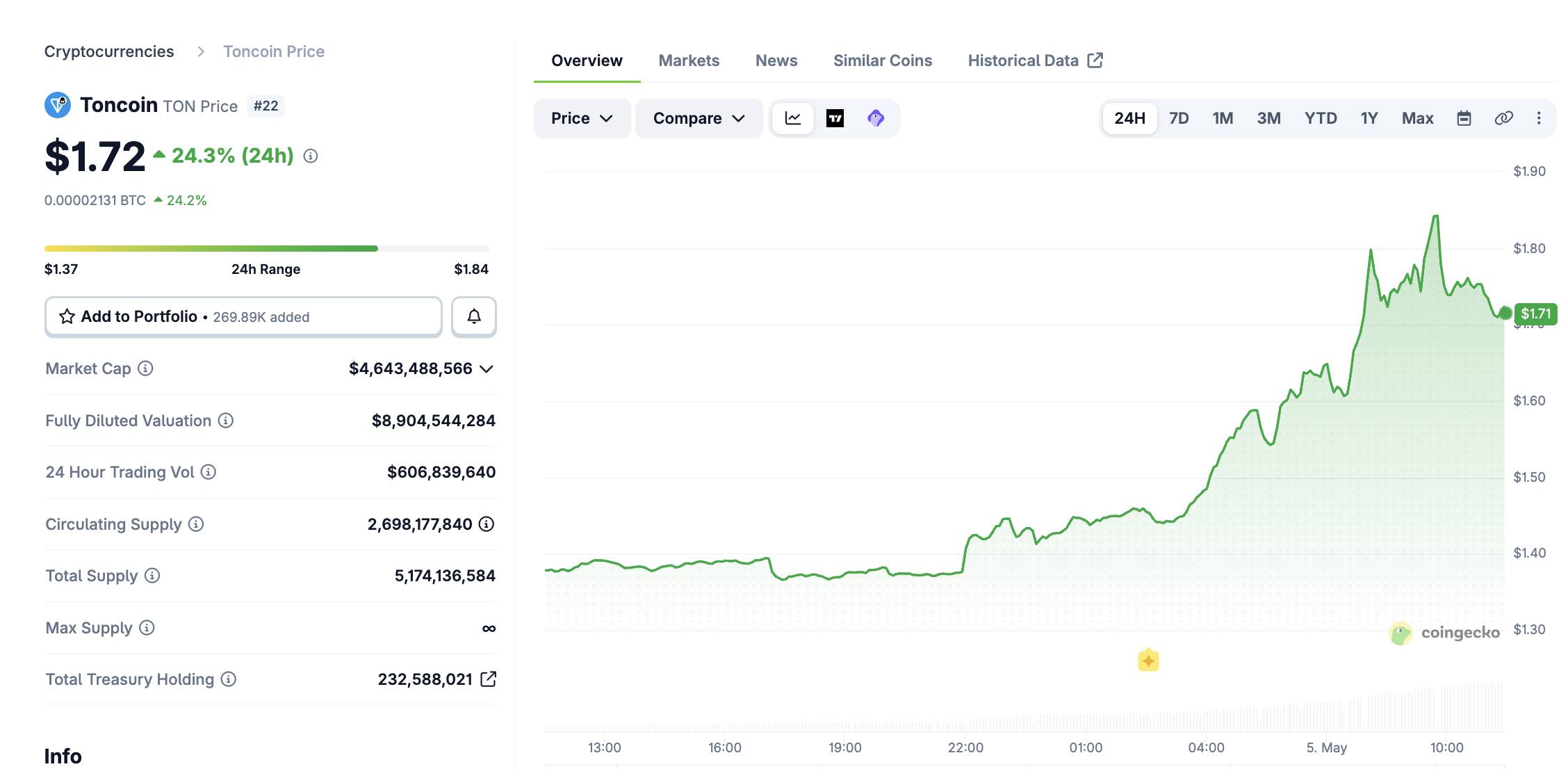Click the $1.72 price text
This screenshot has width=1568, height=769.
(95, 156)
